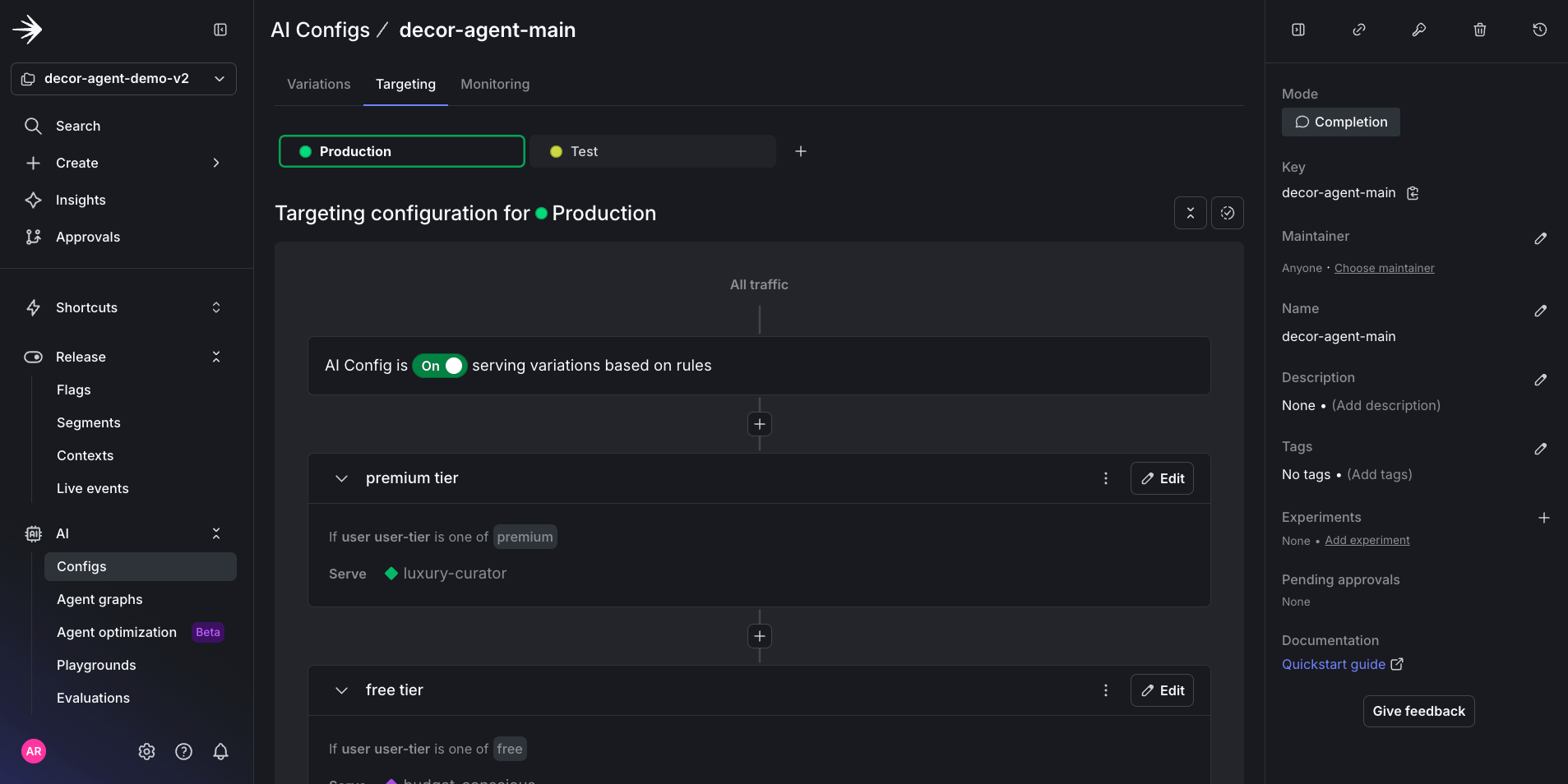
Task: Switch to the Variations tab
Action: pos(319,84)
